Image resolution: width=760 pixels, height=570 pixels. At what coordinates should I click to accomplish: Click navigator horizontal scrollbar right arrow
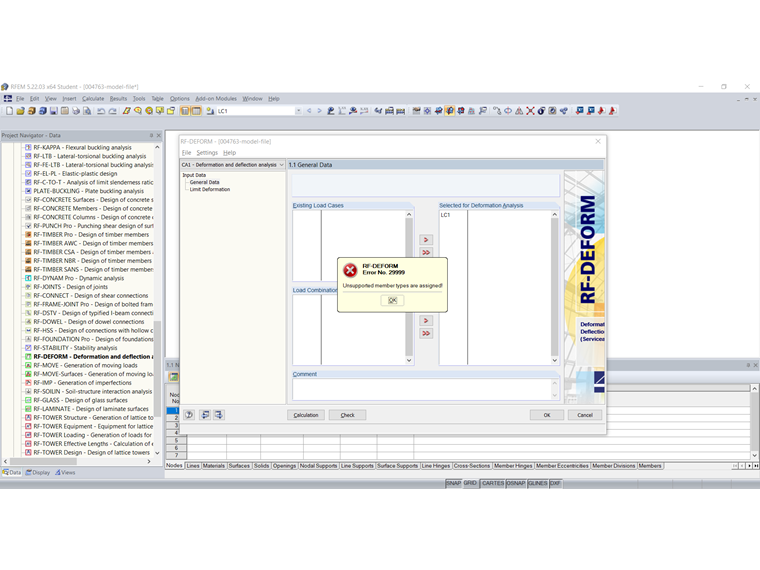point(149,461)
